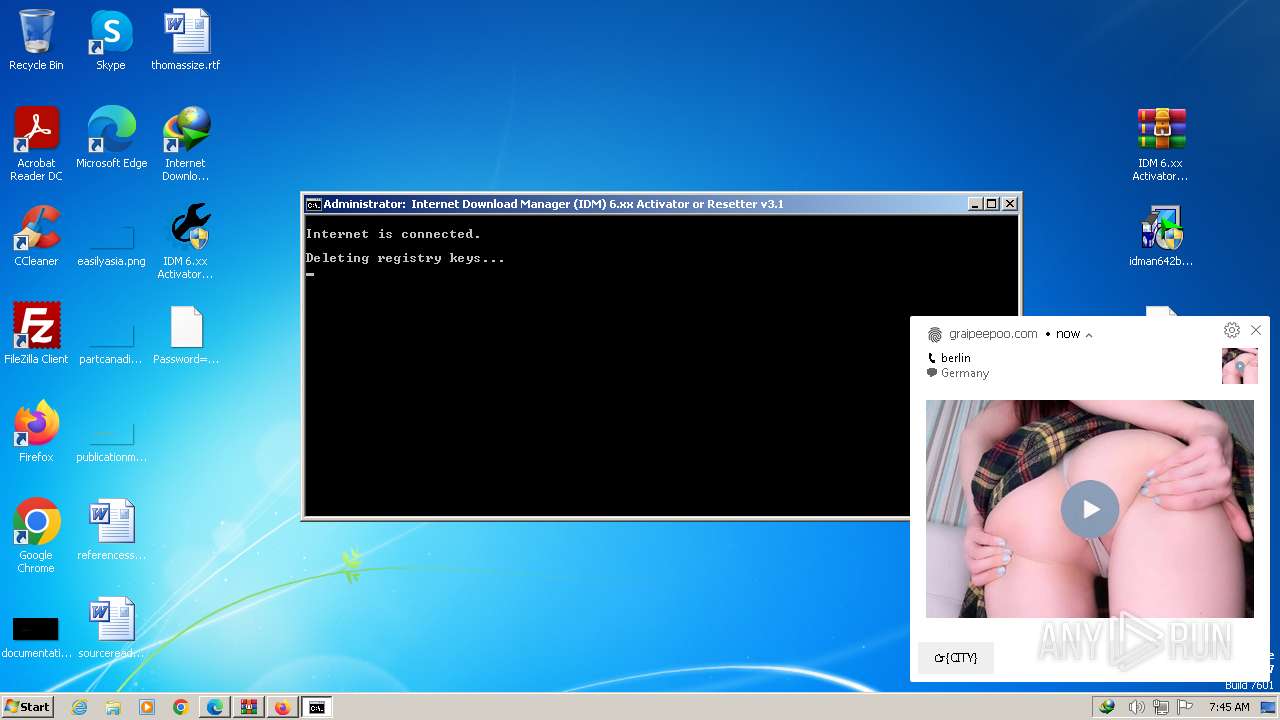Click the volume speaker tray icon
The width and height of the screenshot is (1280, 720).
coord(1137,707)
